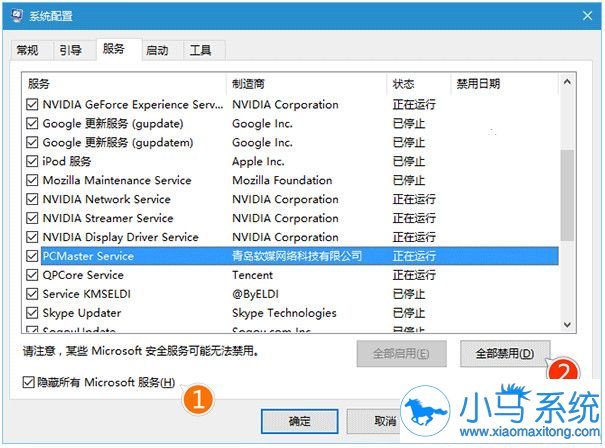Click the vertical scrollbar thumb
The image size is (605, 448).
pos(567,195)
